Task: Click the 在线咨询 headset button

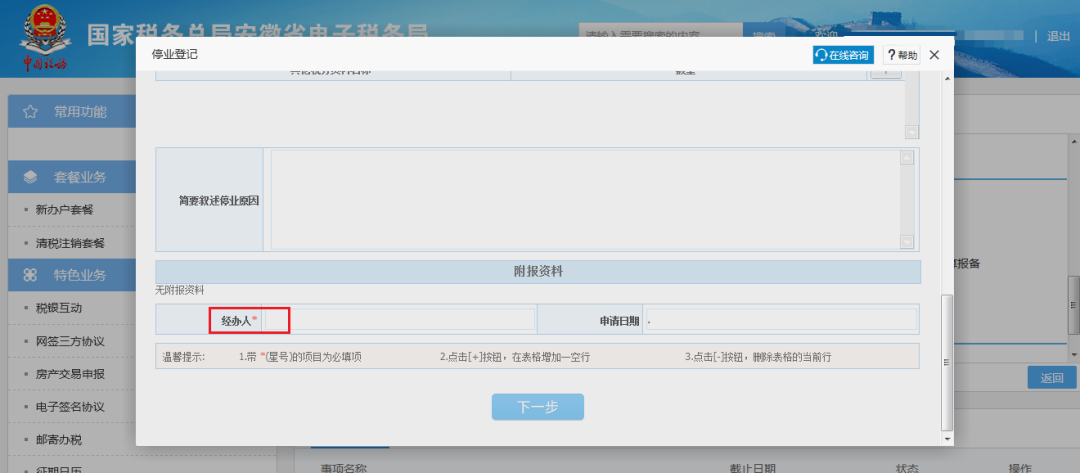Action: point(842,55)
